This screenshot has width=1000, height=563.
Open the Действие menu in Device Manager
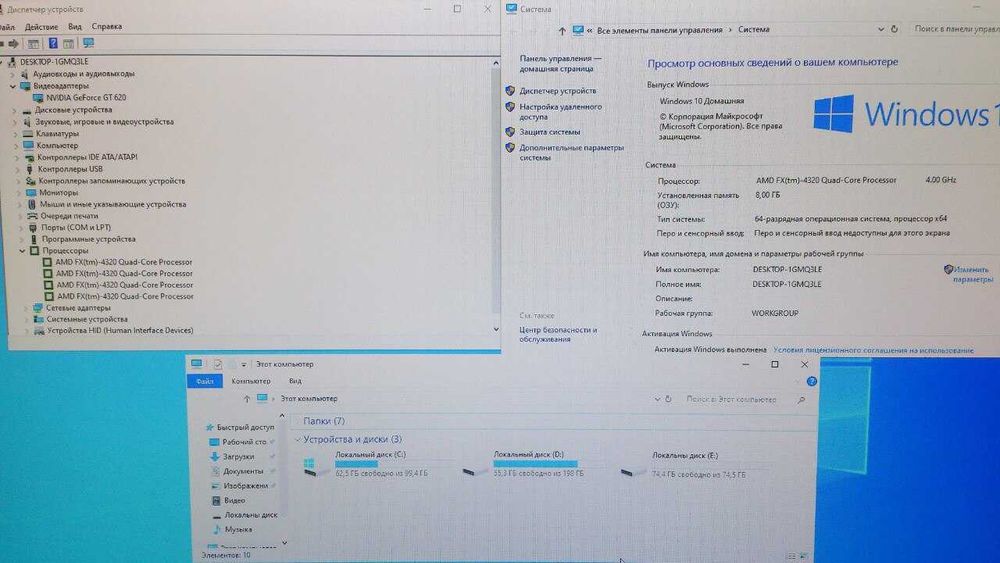[41, 27]
